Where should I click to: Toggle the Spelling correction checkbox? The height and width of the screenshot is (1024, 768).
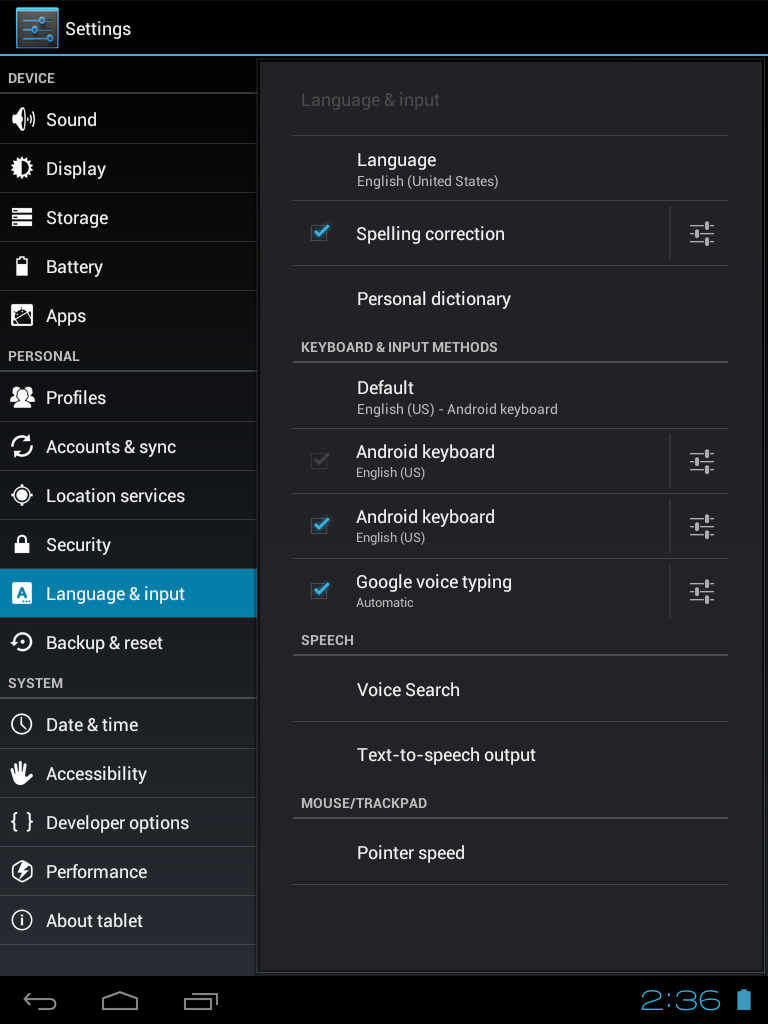[x=320, y=233]
